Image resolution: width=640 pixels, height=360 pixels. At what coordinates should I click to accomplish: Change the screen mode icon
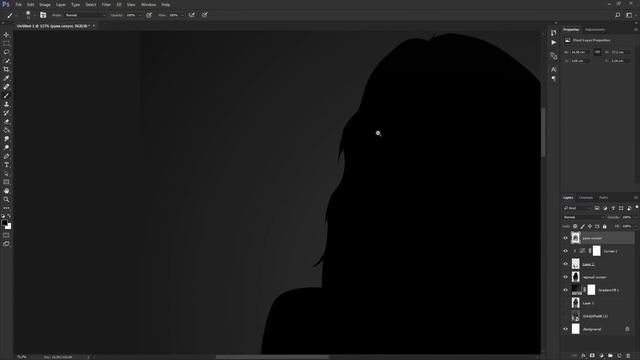(x=6, y=244)
